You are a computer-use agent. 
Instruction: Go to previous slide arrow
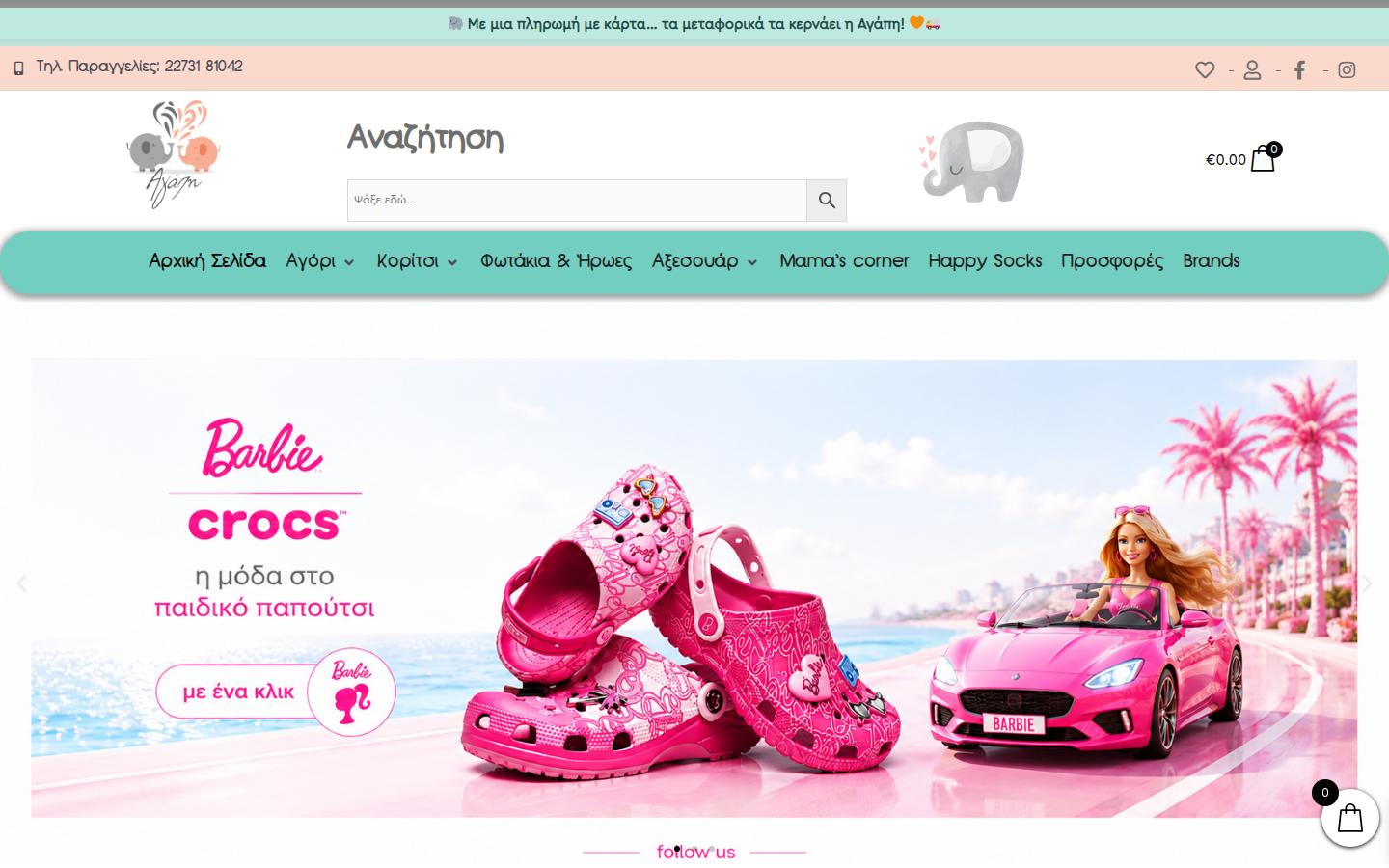[22, 583]
